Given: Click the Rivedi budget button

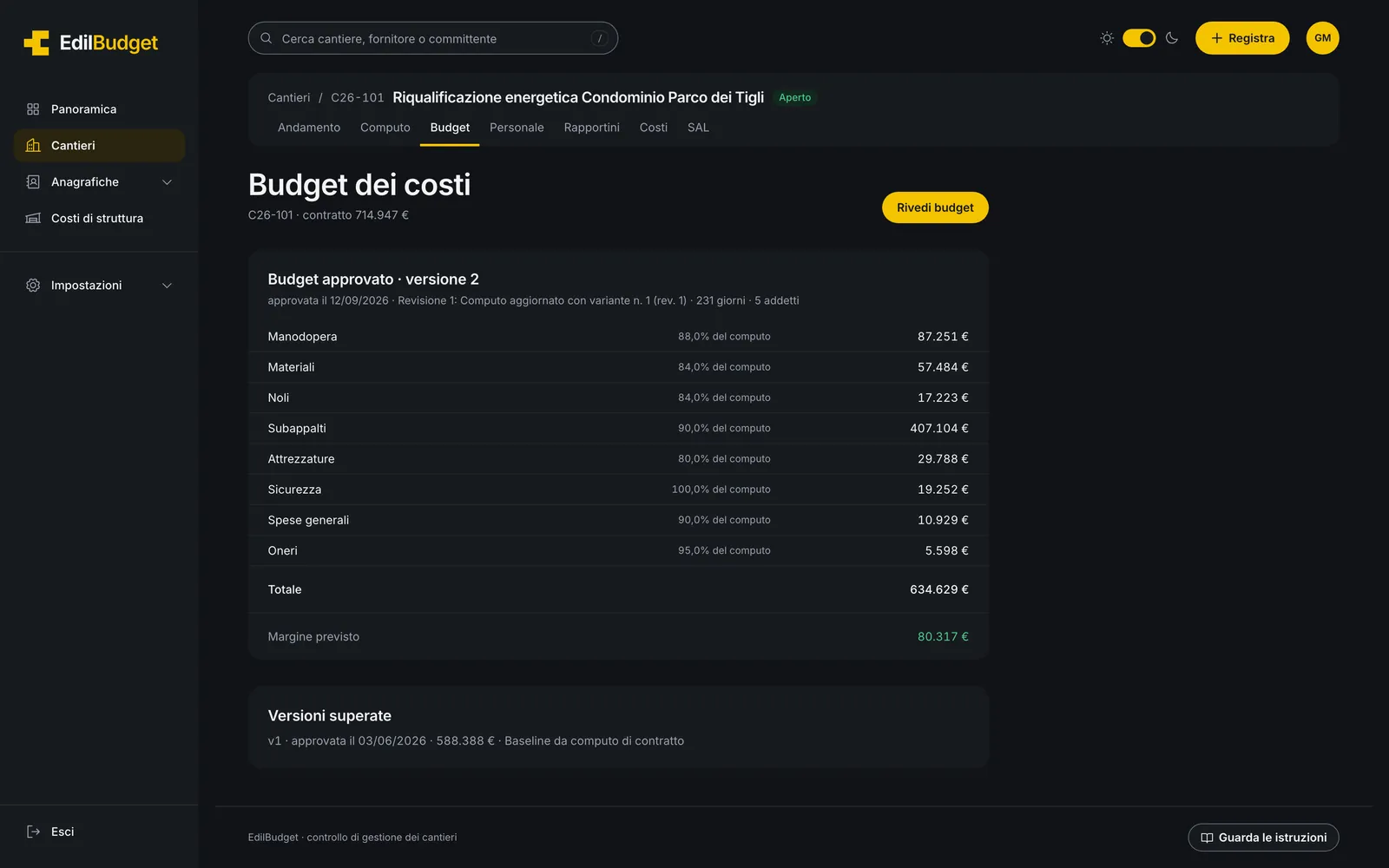Looking at the screenshot, I should (935, 207).
